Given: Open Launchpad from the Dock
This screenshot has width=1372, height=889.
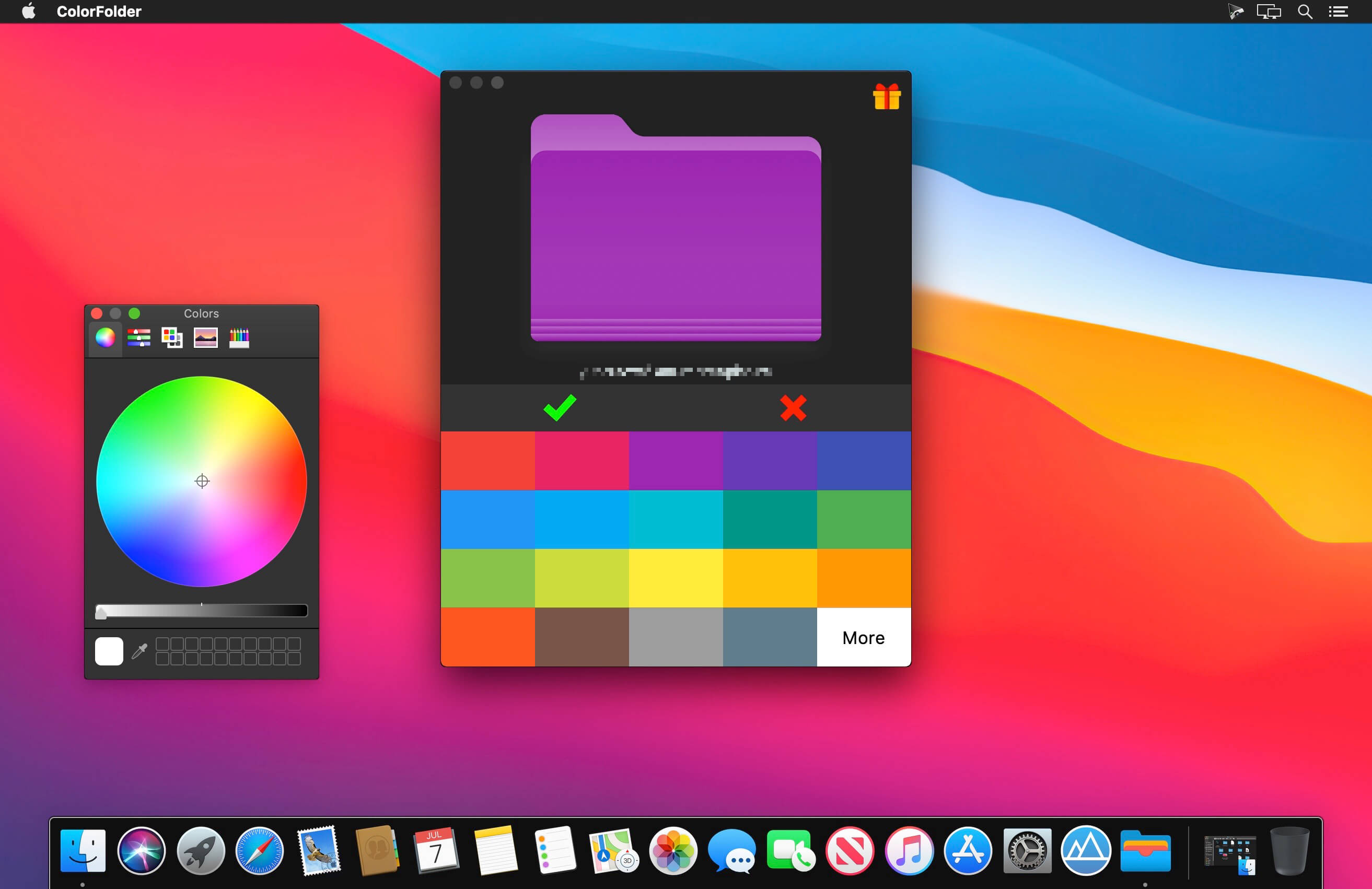Looking at the screenshot, I should pyautogui.click(x=201, y=850).
